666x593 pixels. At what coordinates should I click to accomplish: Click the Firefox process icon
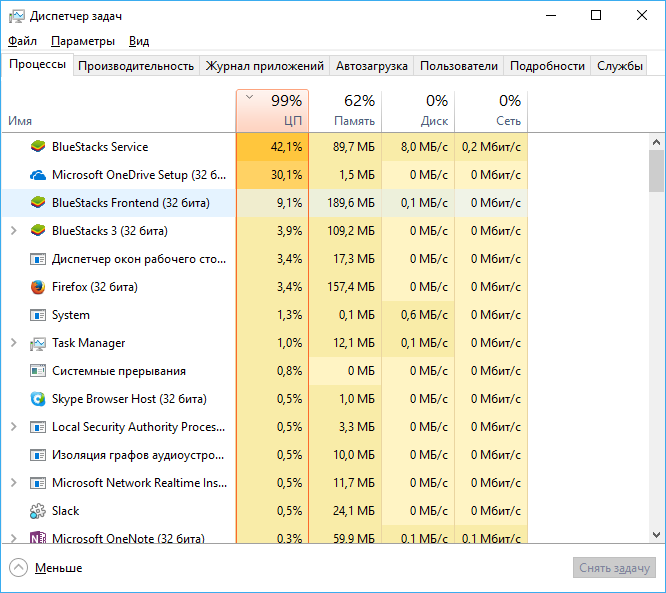click(x=38, y=287)
